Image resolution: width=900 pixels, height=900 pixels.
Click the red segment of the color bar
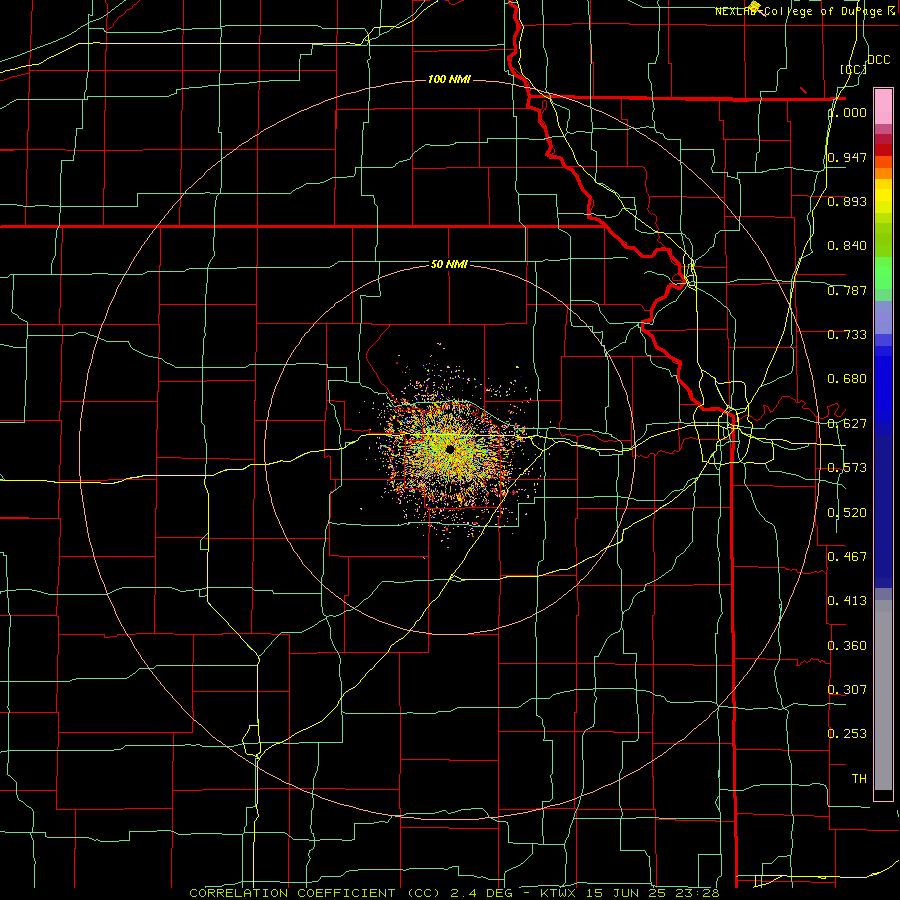coord(883,150)
